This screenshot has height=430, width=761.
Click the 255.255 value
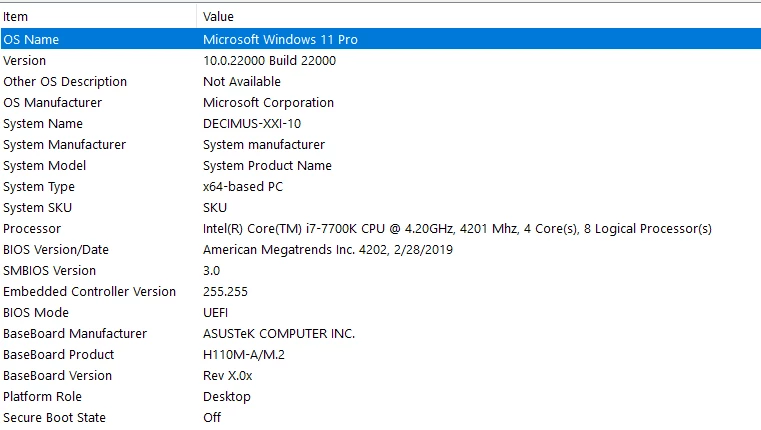click(x=225, y=292)
